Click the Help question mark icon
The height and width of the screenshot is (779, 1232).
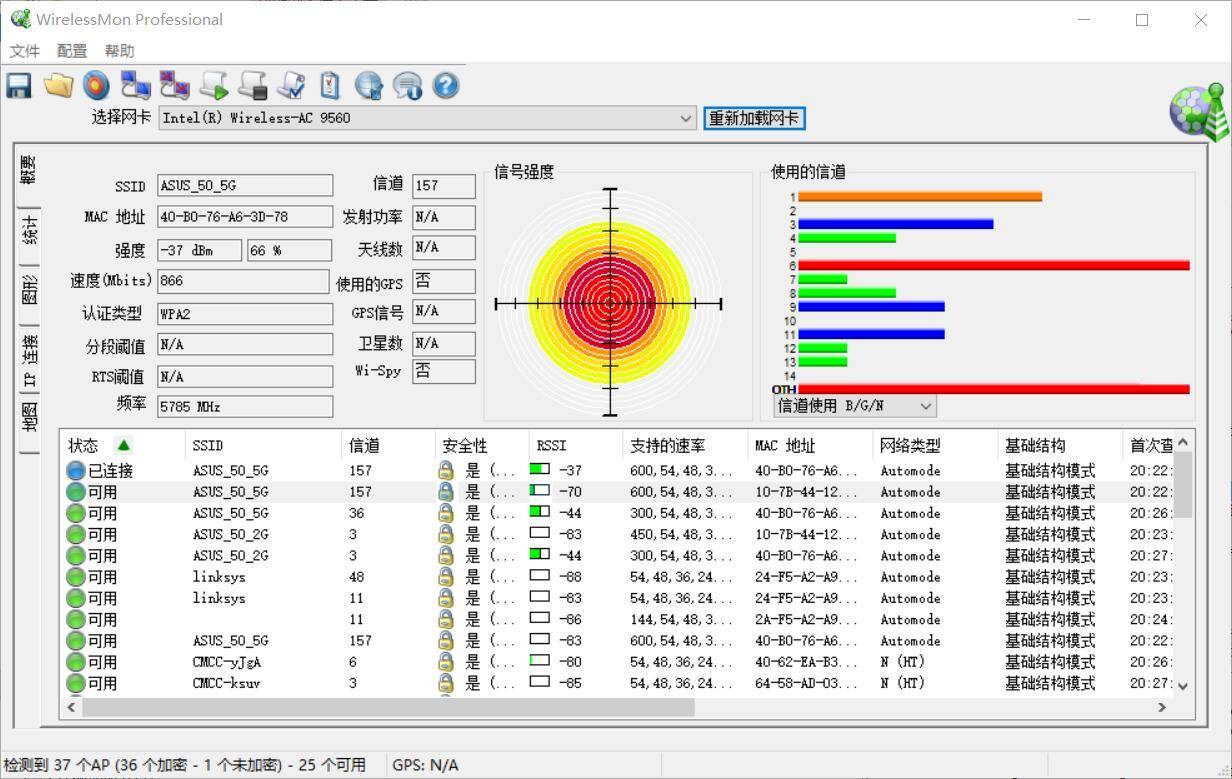(x=445, y=86)
